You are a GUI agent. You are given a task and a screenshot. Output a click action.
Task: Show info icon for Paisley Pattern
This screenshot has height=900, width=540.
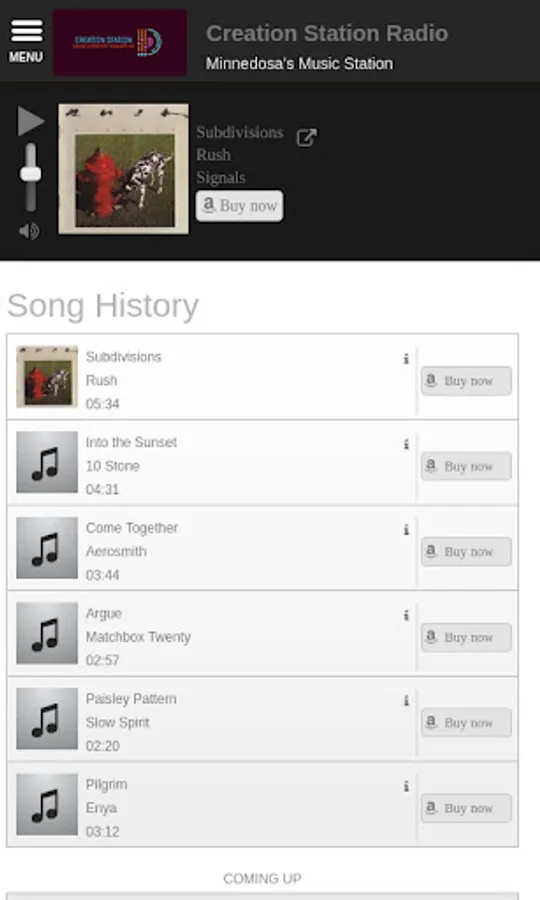click(406, 700)
